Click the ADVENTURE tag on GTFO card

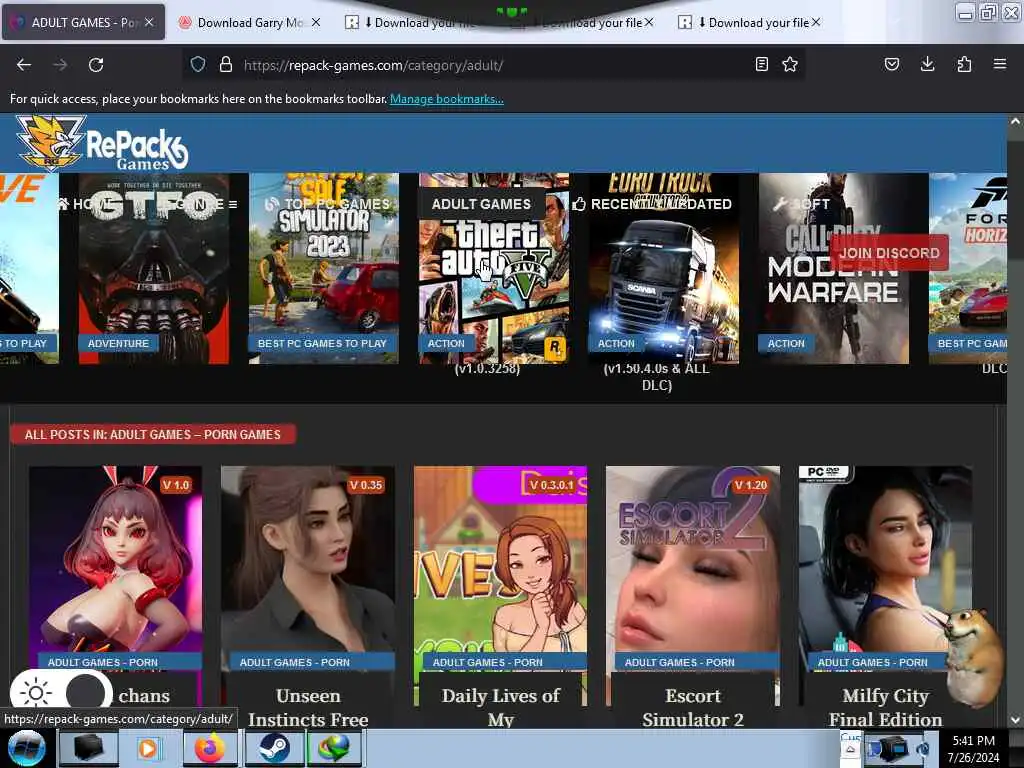[x=118, y=344]
